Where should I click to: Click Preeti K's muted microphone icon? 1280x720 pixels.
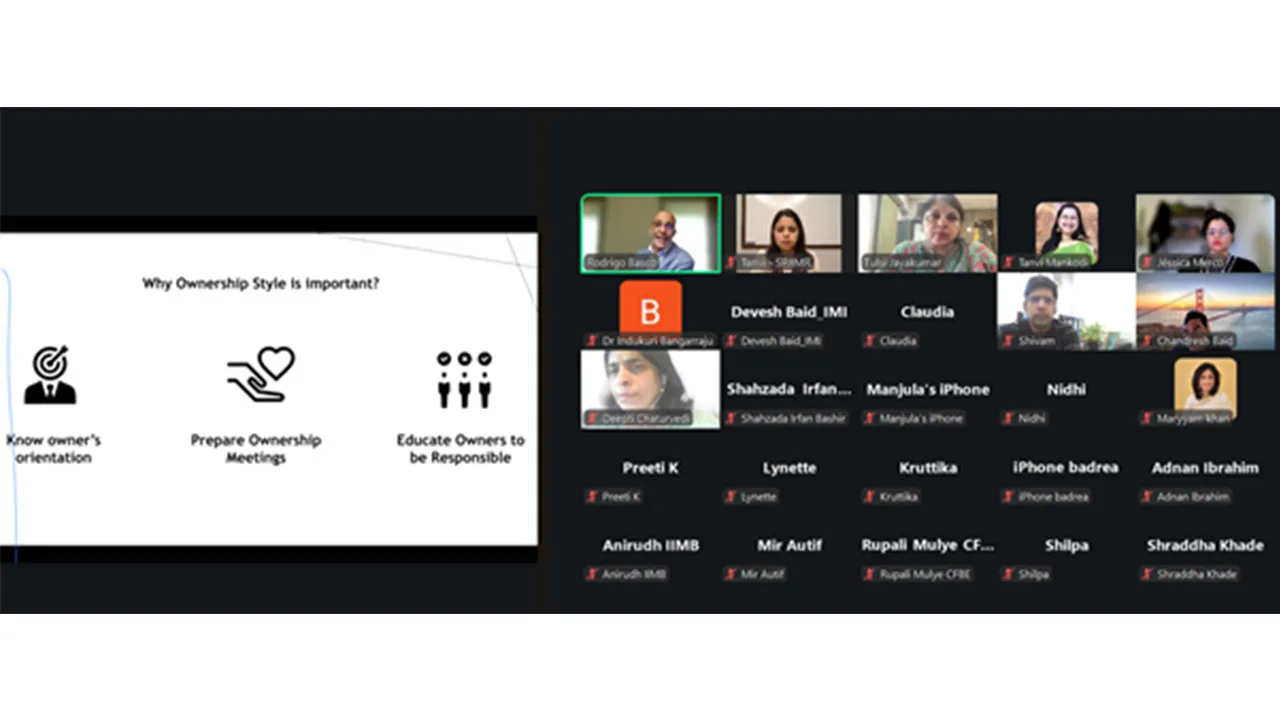tap(592, 497)
